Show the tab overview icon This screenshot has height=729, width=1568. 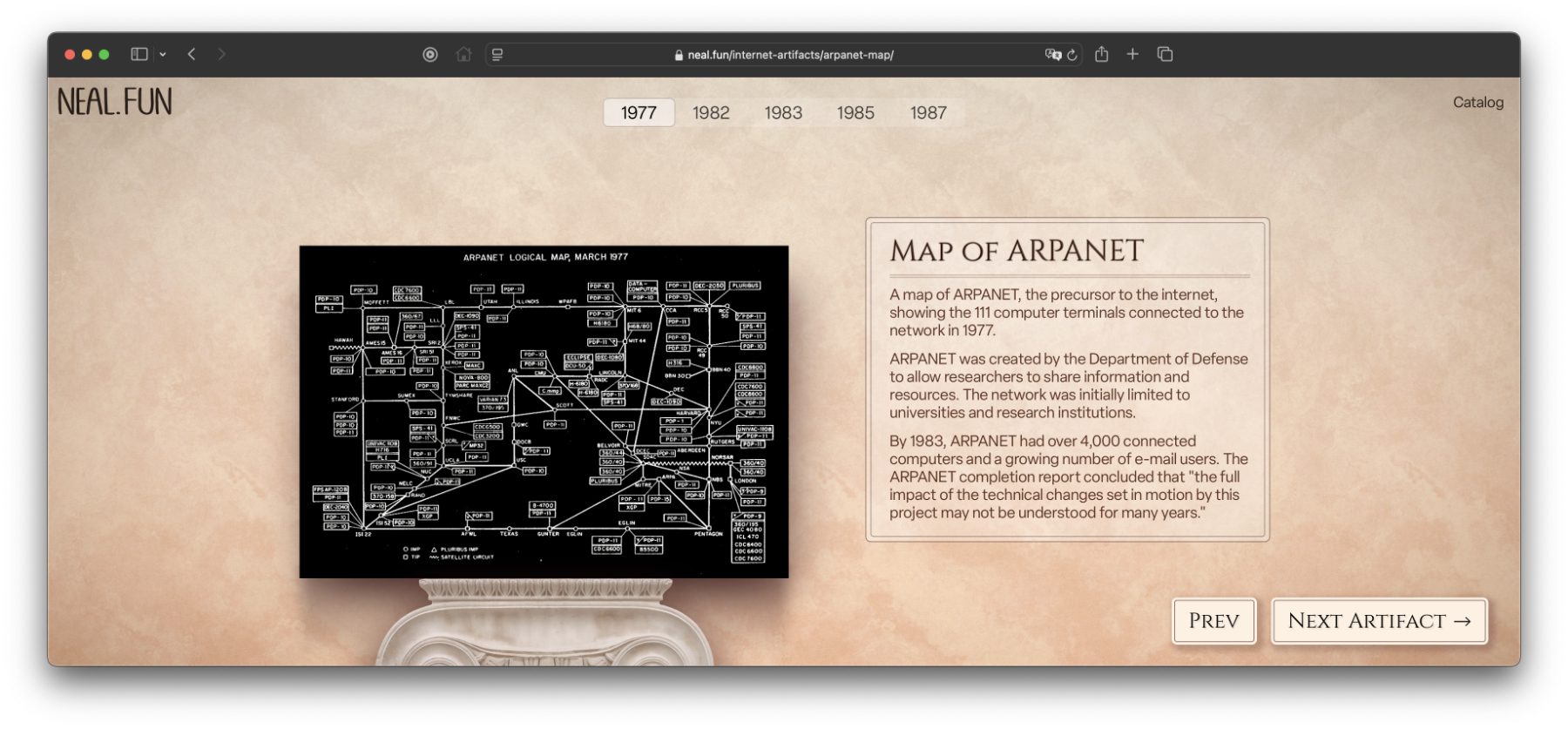pyautogui.click(x=1165, y=54)
